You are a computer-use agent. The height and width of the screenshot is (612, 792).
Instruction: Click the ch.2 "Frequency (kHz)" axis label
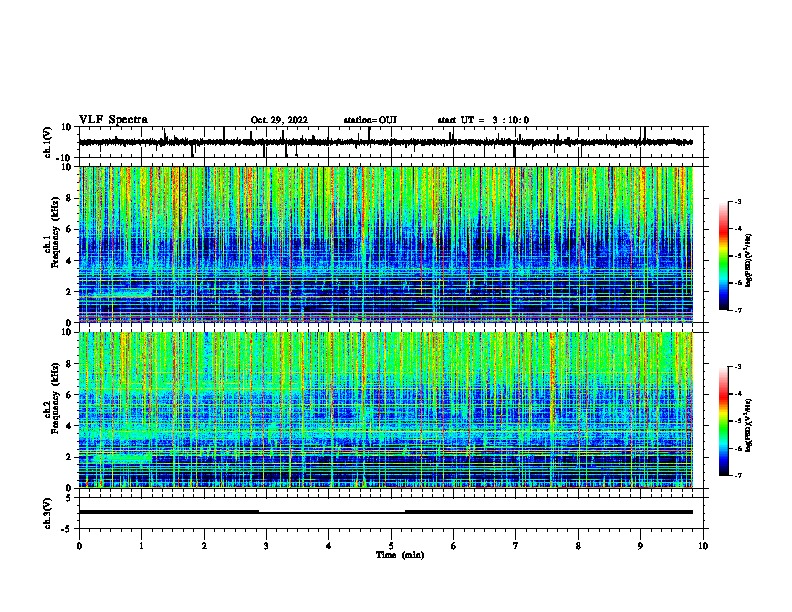pos(55,398)
